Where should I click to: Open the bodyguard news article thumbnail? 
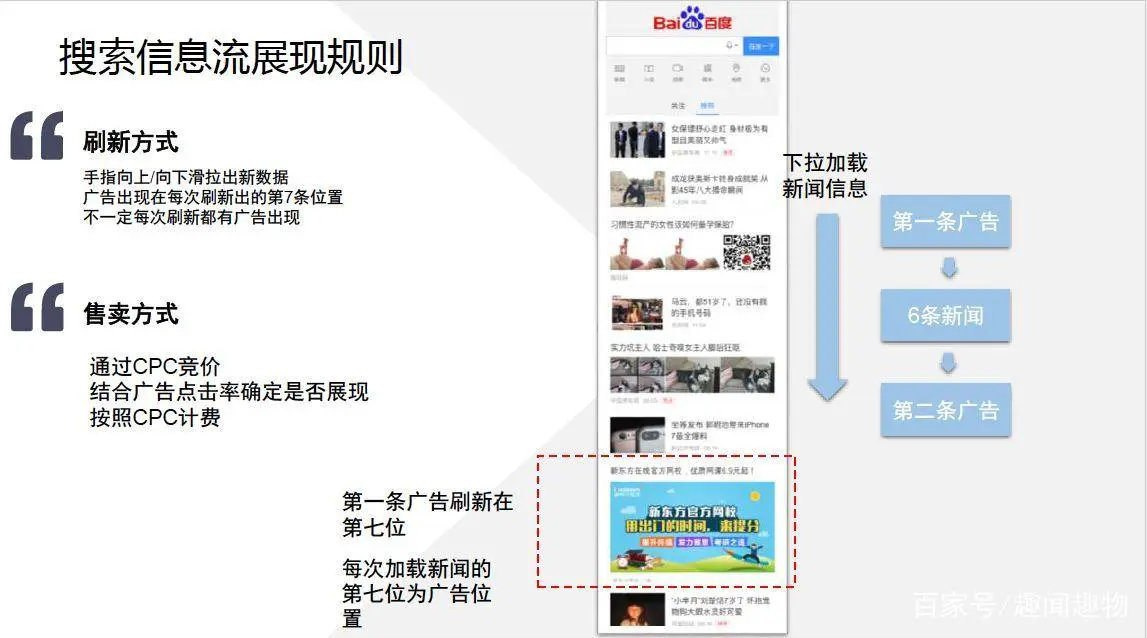[637, 140]
